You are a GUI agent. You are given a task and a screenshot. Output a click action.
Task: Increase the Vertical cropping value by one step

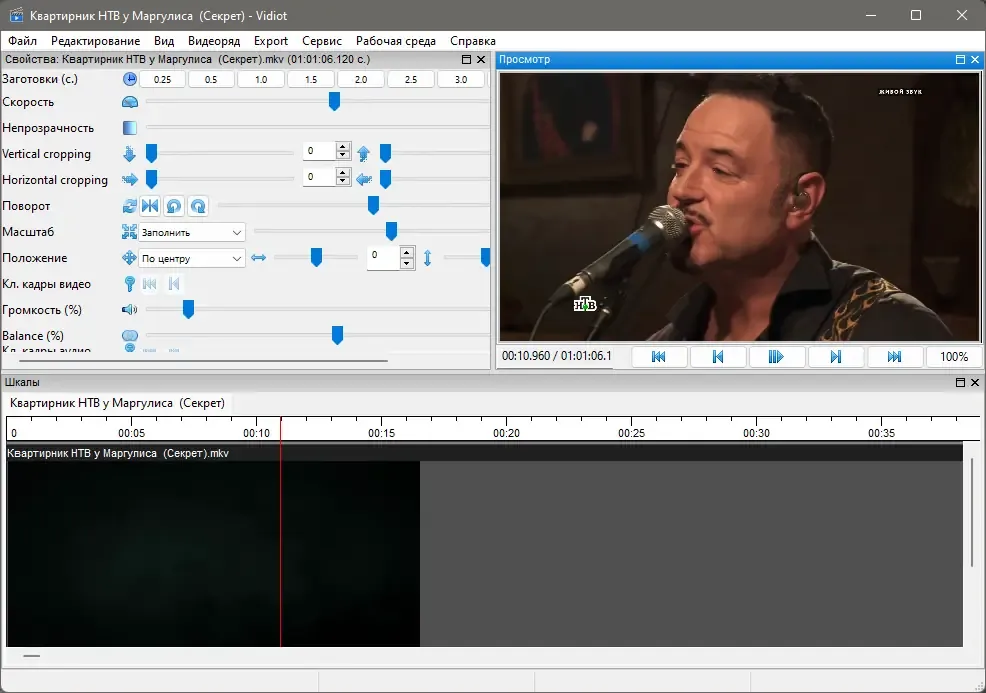[343, 147]
